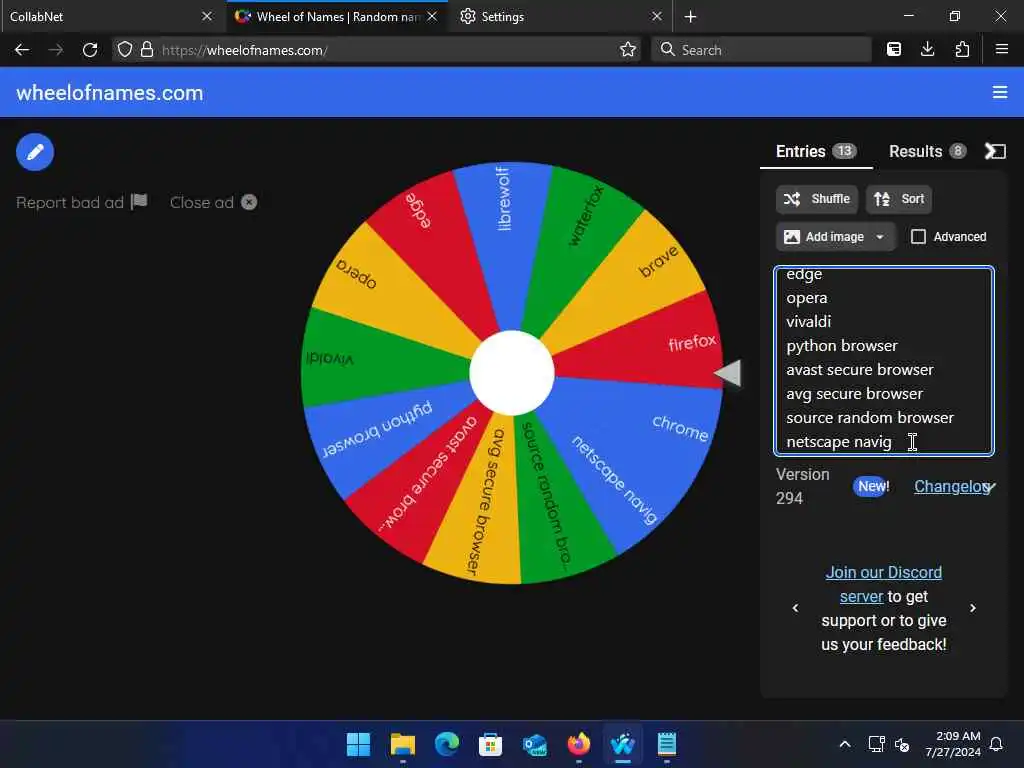
Task: Click the New! badge
Action: [872, 487]
